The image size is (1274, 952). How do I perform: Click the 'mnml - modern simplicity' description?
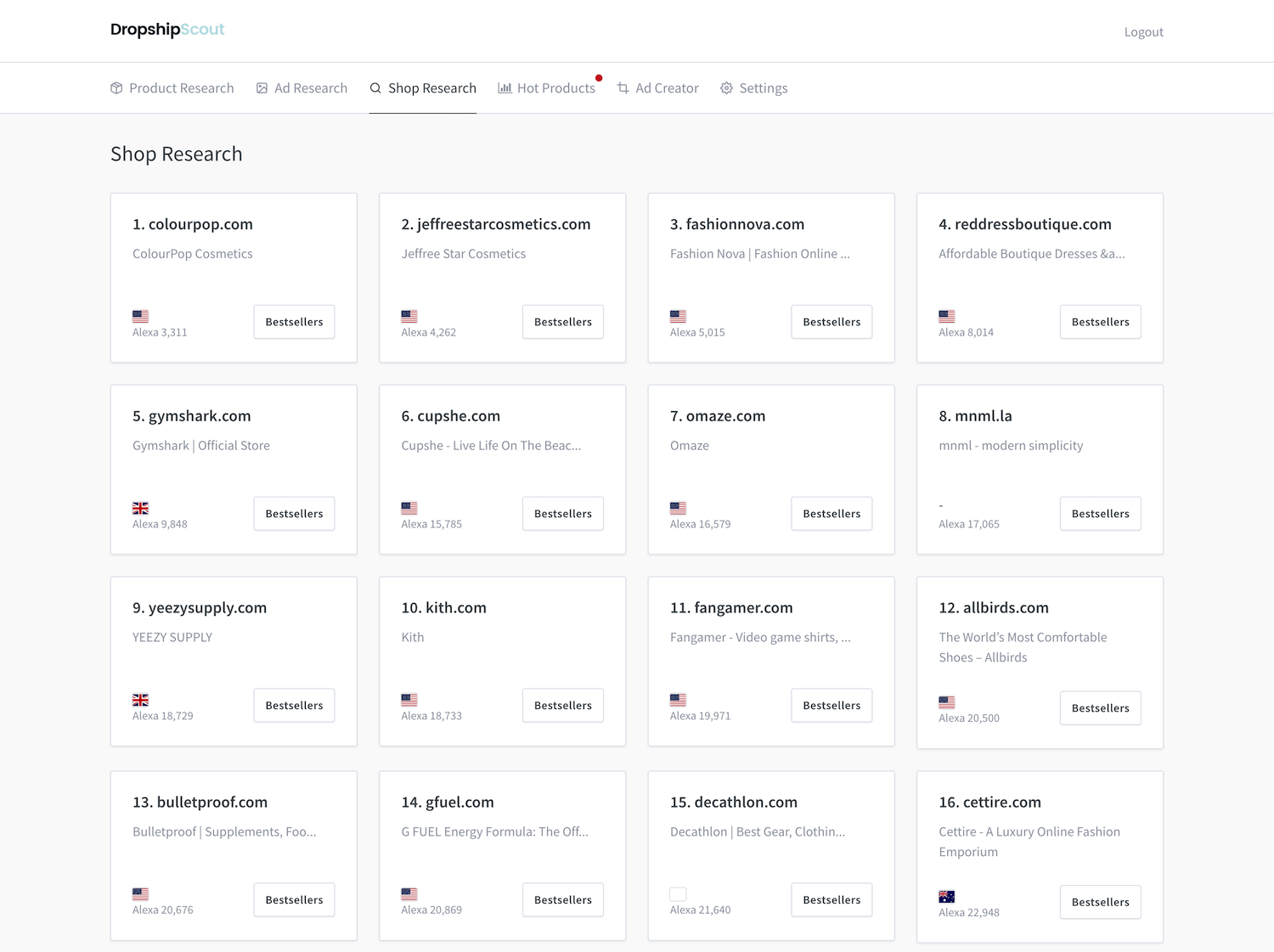[x=1011, y=446]
